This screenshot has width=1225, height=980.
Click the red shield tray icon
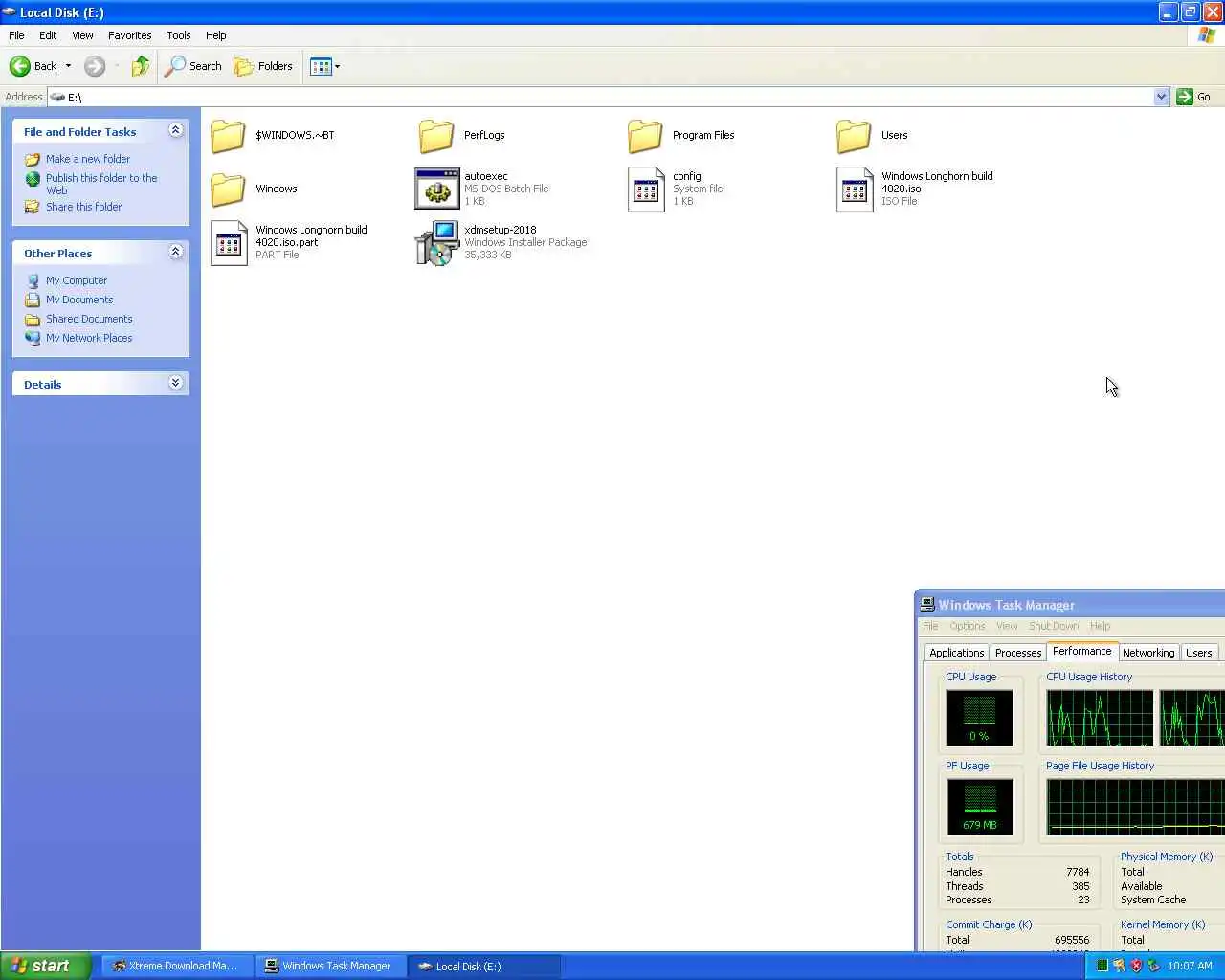1136,966
